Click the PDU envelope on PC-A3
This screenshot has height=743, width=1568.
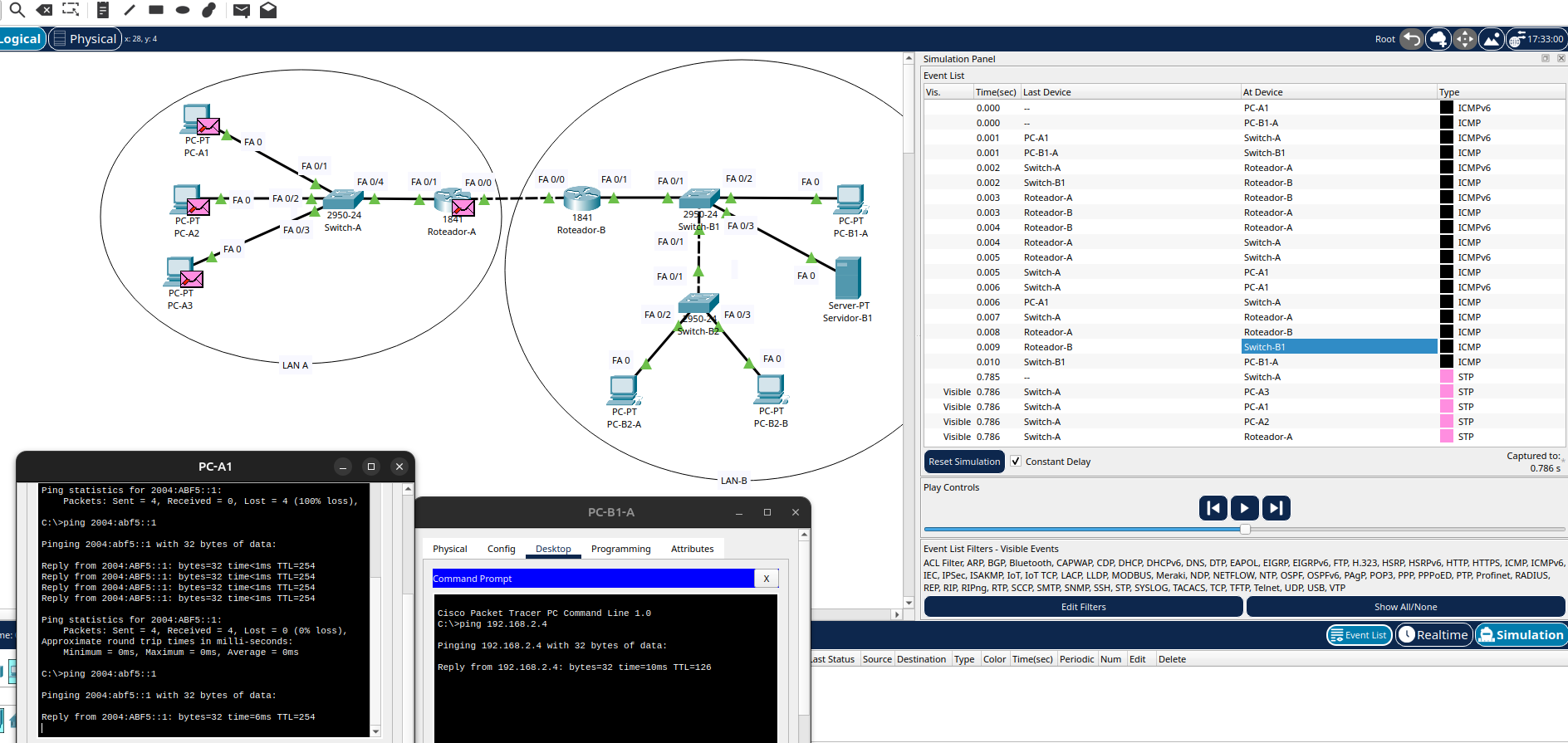point(191,279)
